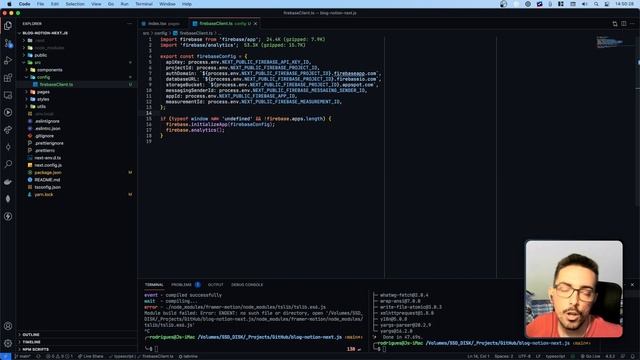Viewport: 640px width, 360px height.
Task: Open firebaseClient.ts in the file tree
Action: pos(76,84)
